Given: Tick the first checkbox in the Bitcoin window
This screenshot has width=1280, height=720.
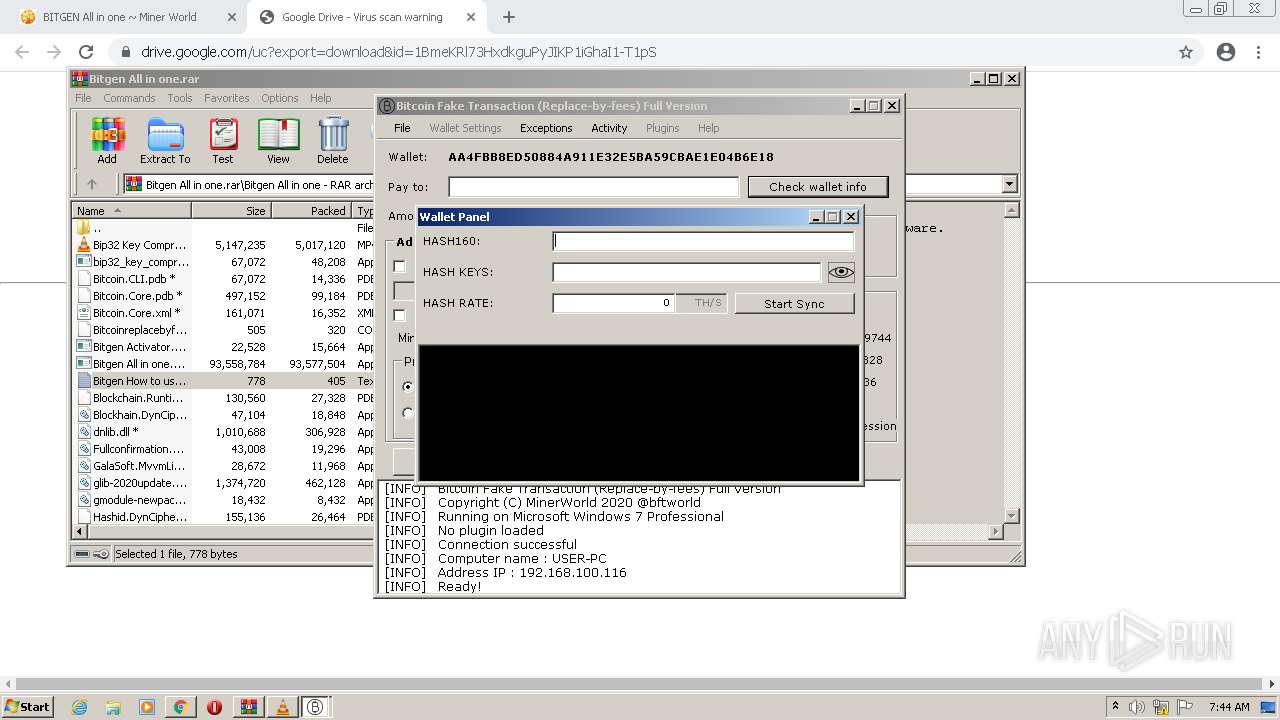Looking at the screenshot, I should 399,266.
